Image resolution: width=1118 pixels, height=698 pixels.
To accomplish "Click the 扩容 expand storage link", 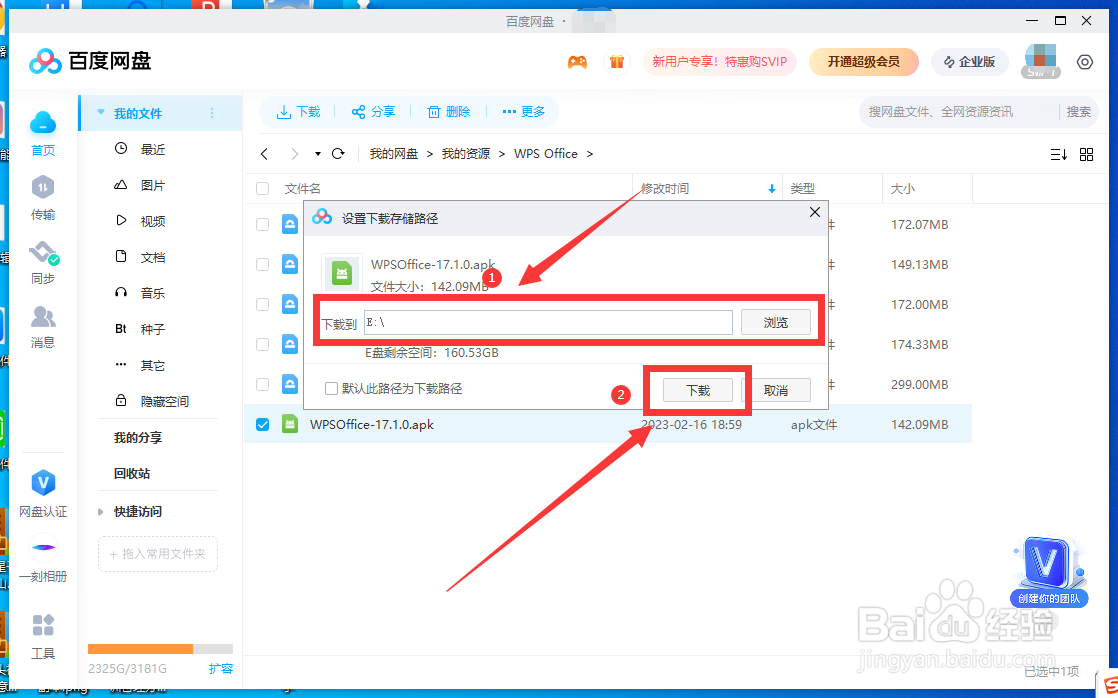I will [x=221, y=669].
